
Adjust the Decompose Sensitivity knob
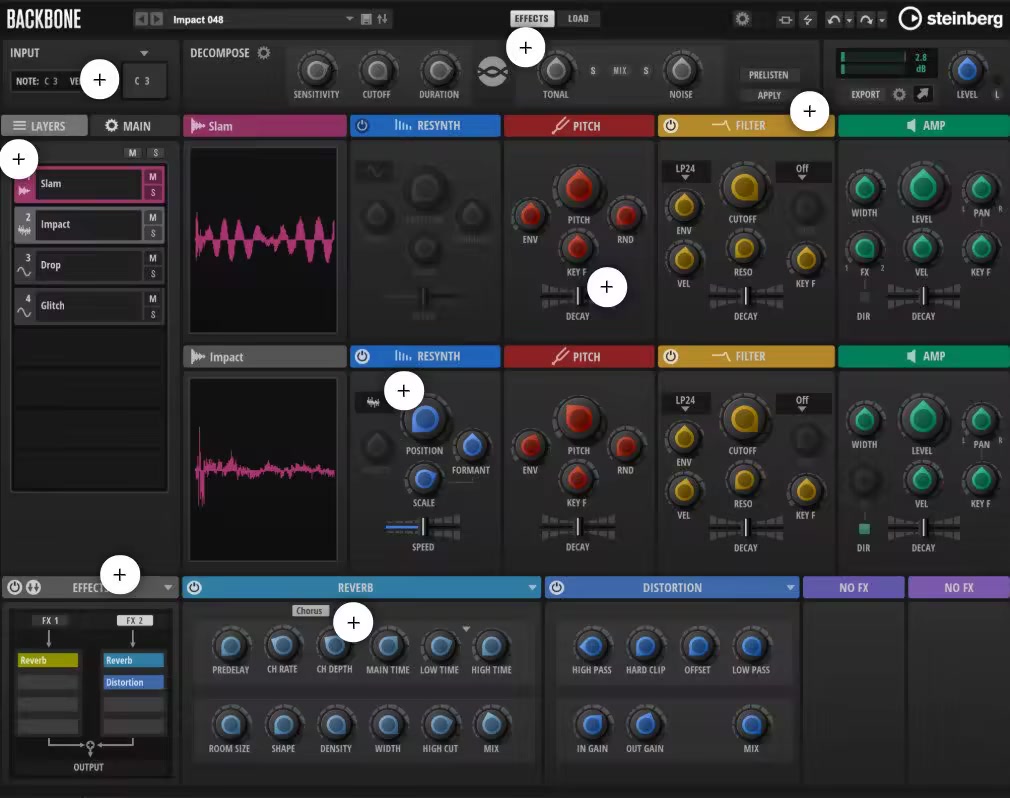coord(316,70)
